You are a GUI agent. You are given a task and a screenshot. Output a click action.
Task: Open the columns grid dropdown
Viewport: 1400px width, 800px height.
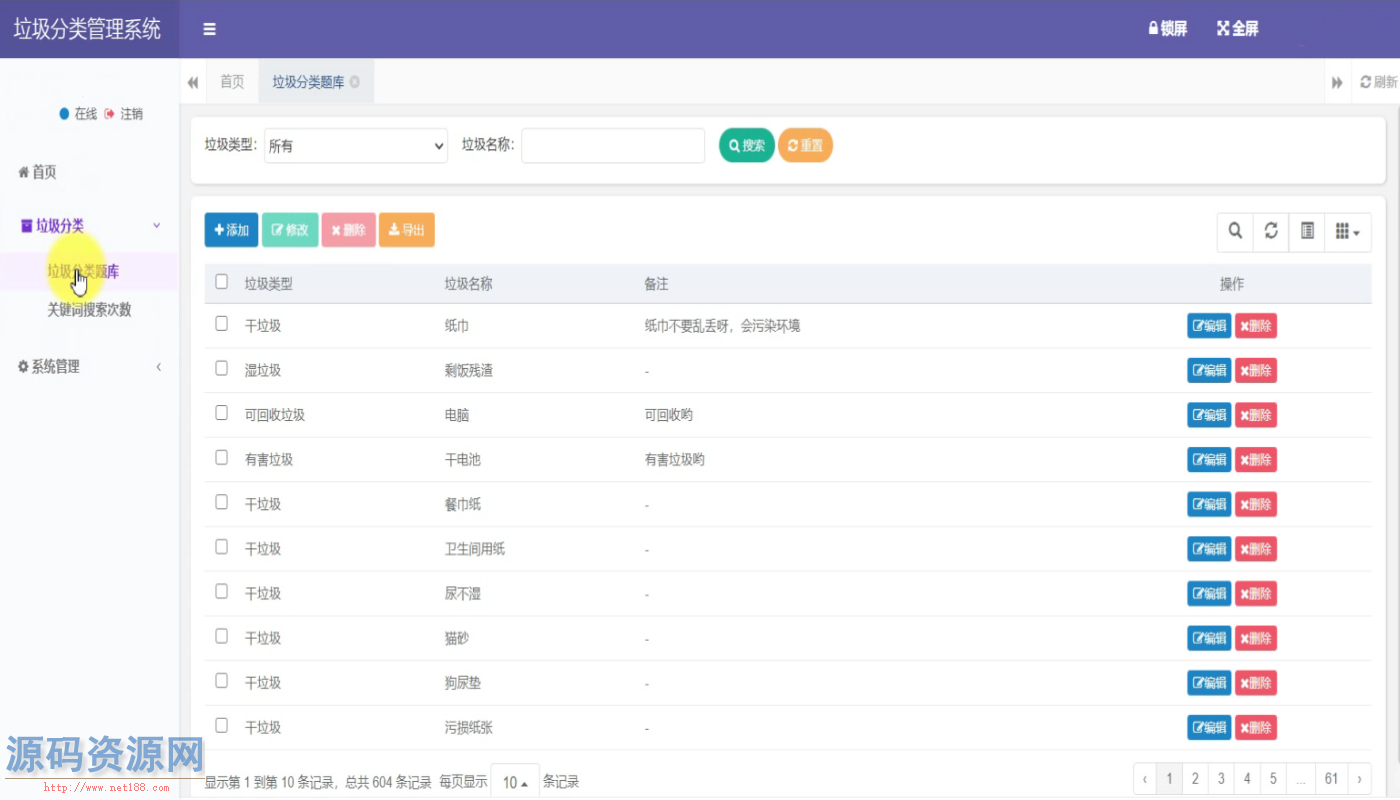click(1348, 231)
